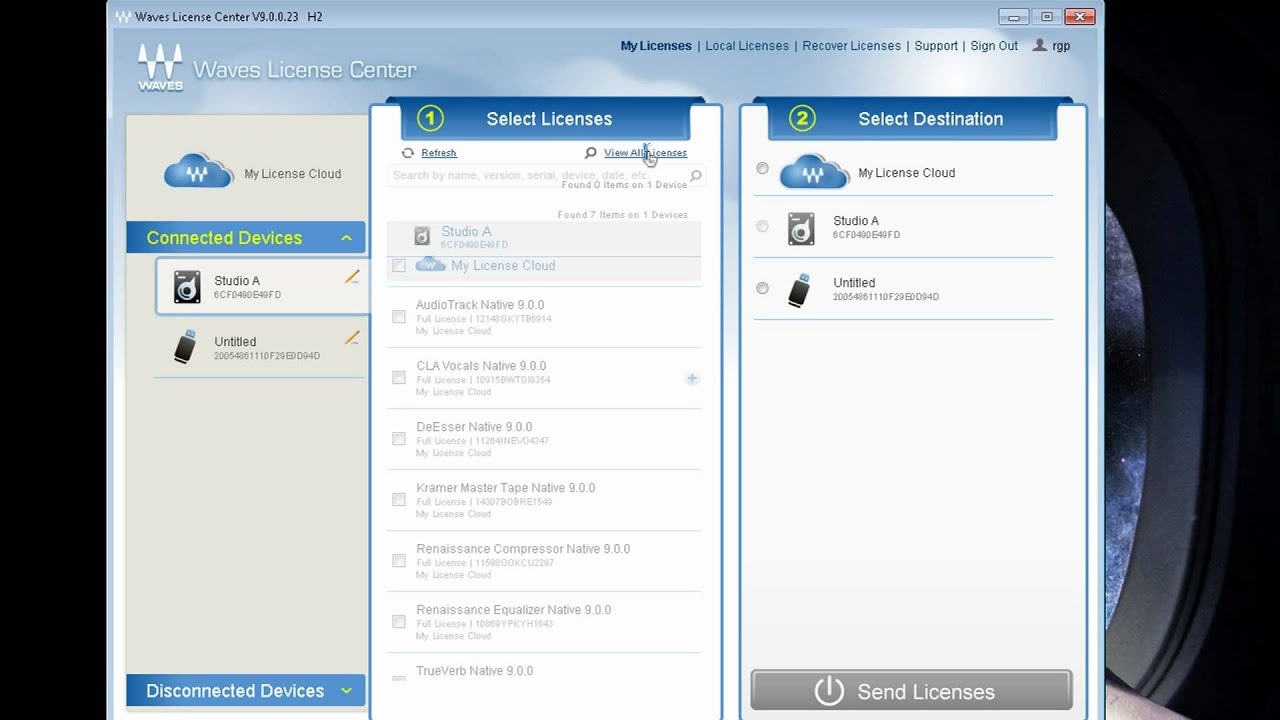Click the My License Cloud label in left sidebar
This screenshot has width=1280, height=720.
point(293,174)
